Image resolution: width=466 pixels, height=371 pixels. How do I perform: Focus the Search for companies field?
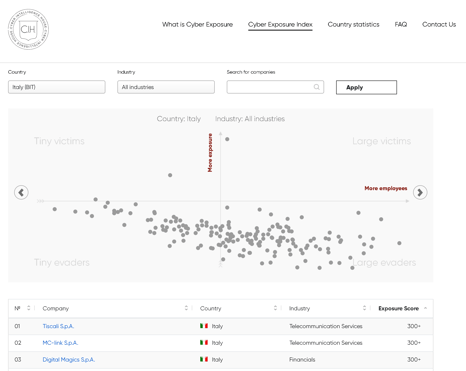point(275,87)
